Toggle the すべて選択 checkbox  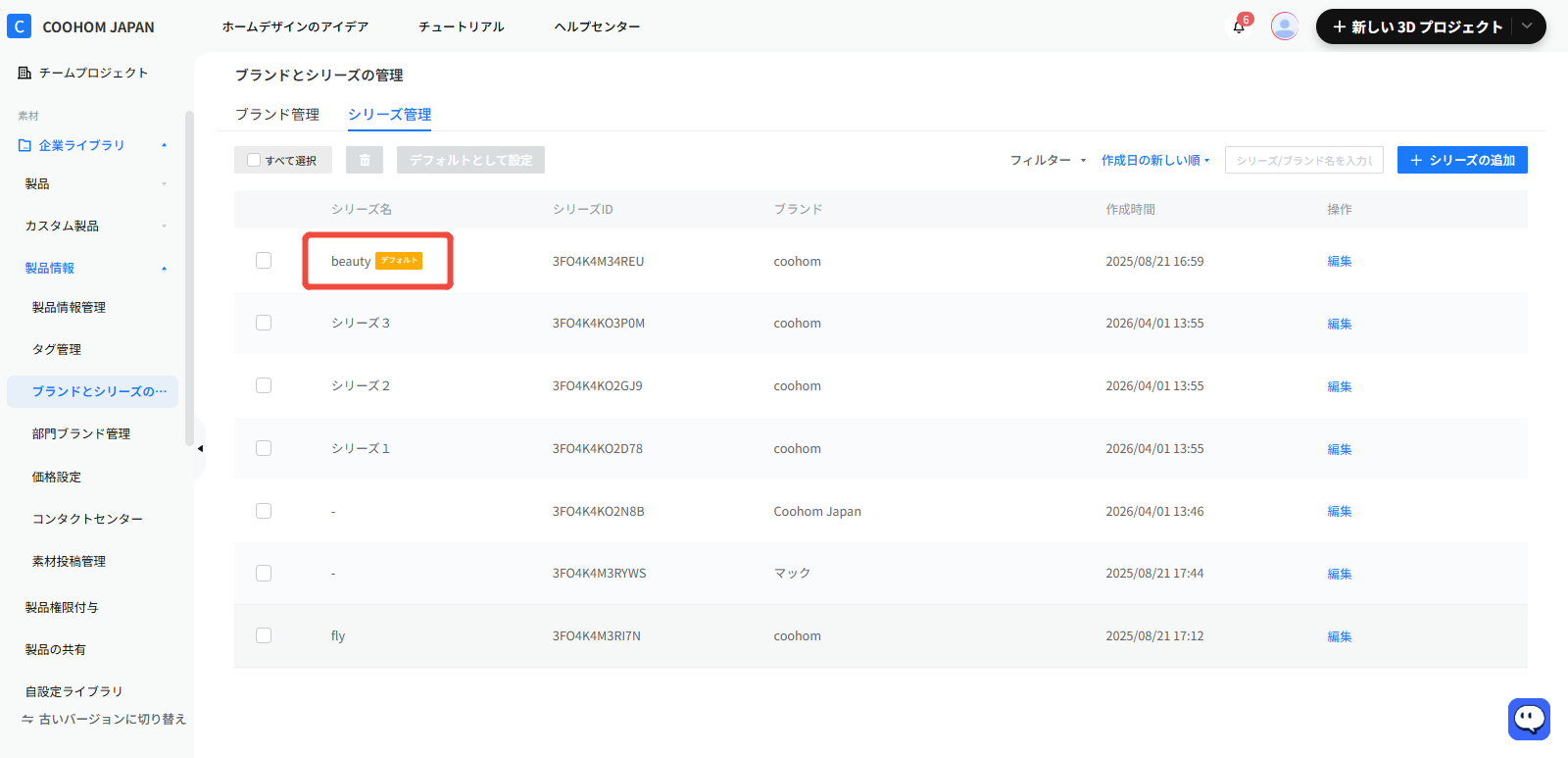click(x=254, y=160)
